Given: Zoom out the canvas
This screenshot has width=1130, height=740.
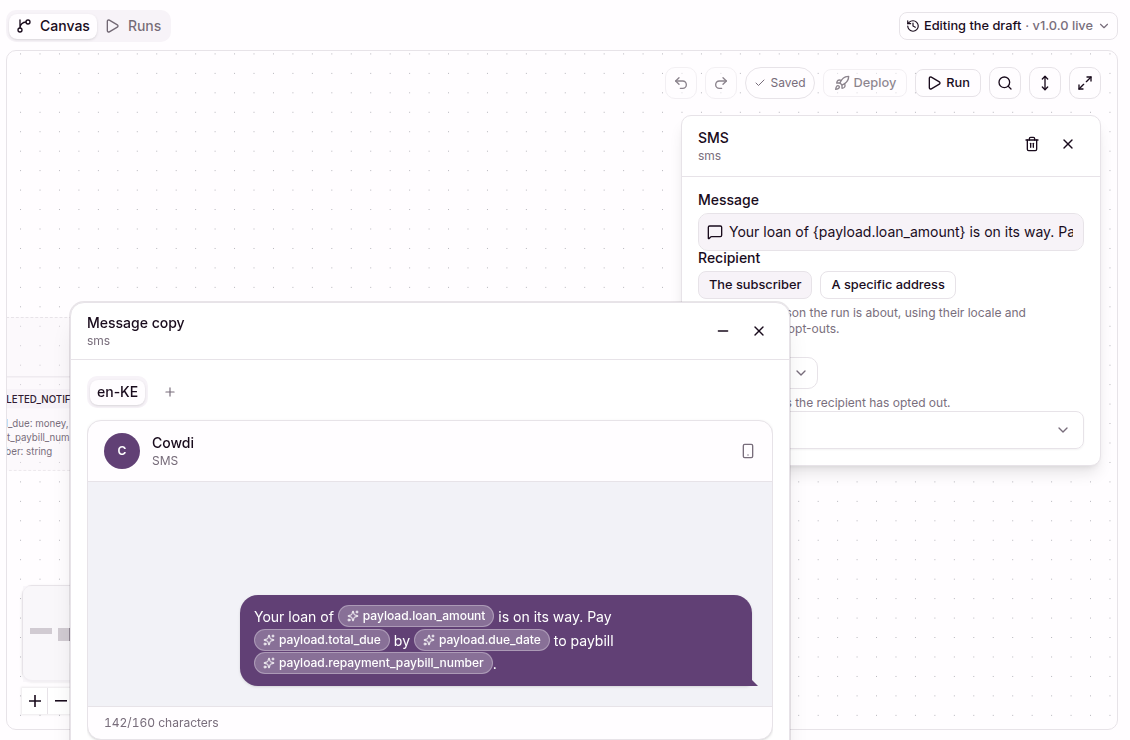Looking at the screenshot, I should 61,700.
